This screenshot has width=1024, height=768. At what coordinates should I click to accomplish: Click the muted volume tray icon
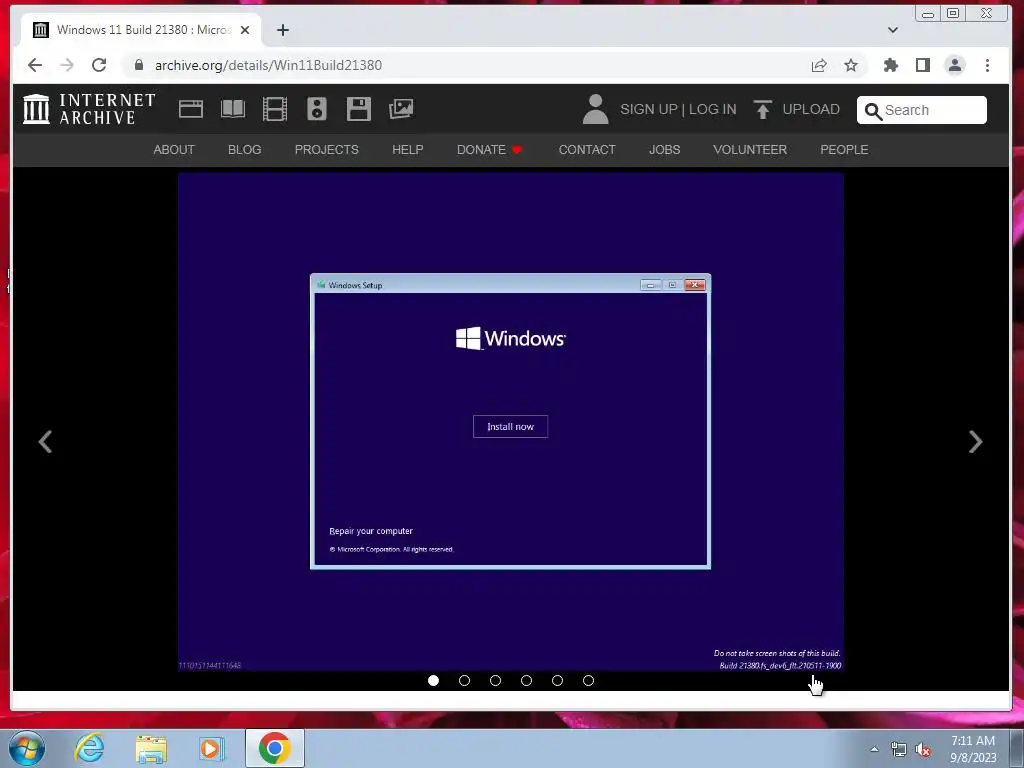pos(922,749)
